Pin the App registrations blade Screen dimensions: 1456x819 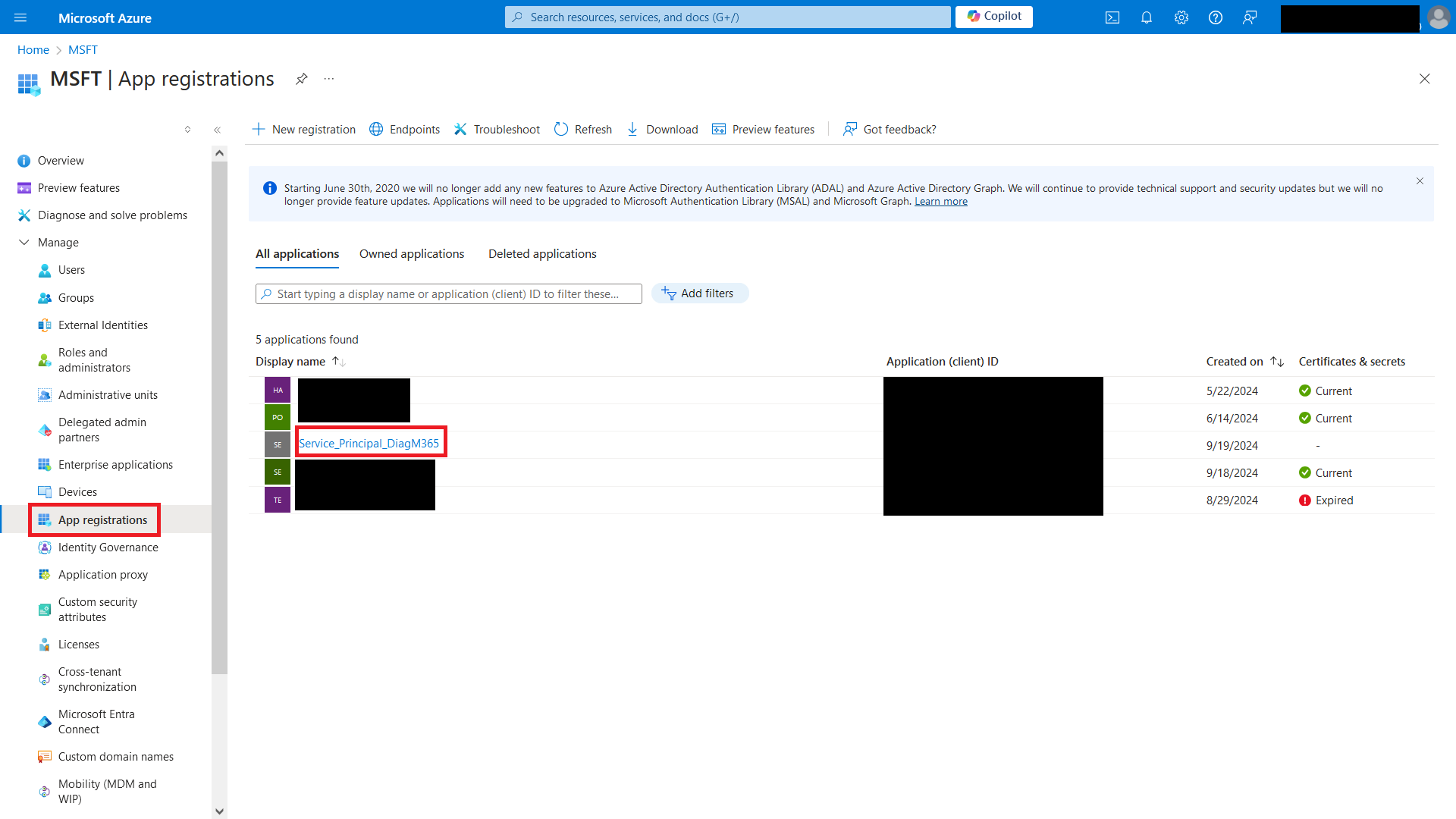pos(302,79)
